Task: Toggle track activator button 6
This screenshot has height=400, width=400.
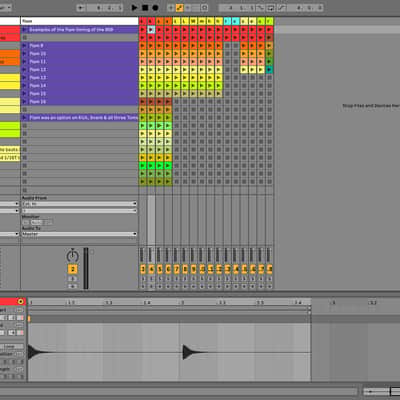Action: coord(168,269)
